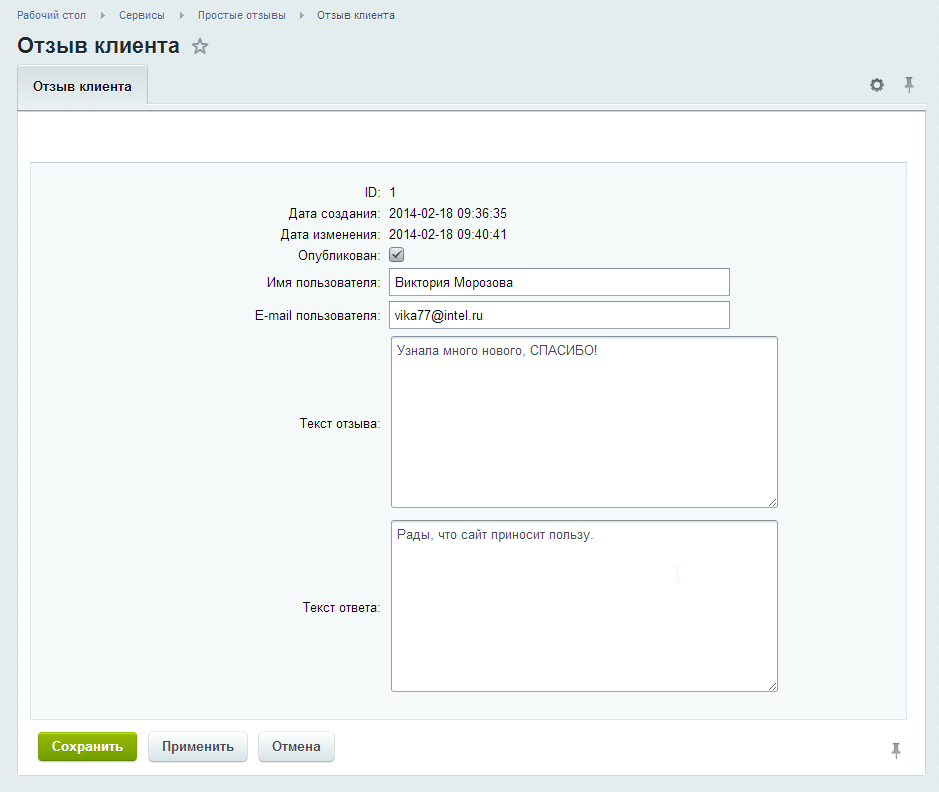The height and width of the screenshot is (792, 939).
Task: Click the pin icon above the form
Action: (x=908, y=85)
